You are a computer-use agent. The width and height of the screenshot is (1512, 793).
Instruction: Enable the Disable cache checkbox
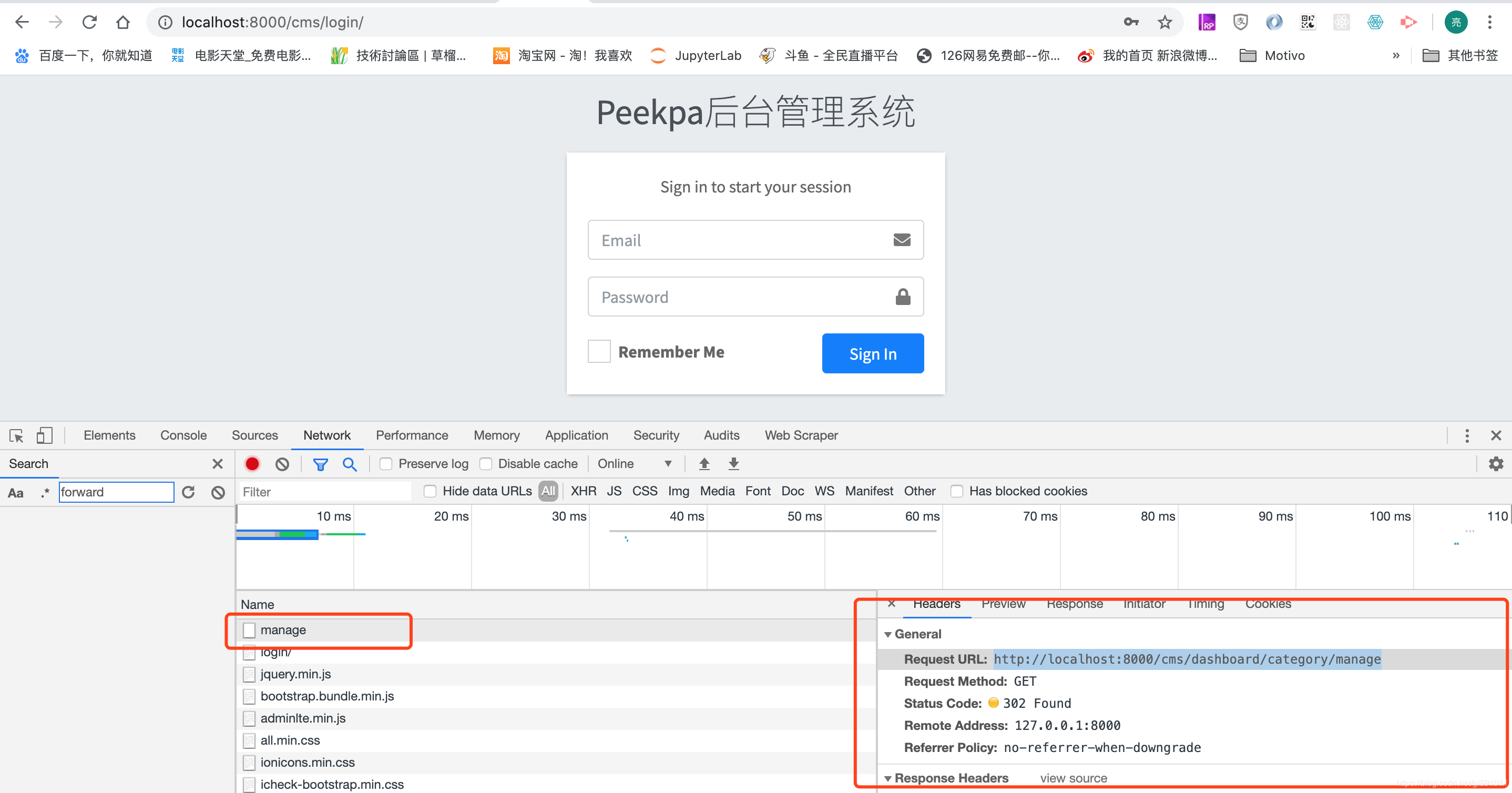[487, 464]
